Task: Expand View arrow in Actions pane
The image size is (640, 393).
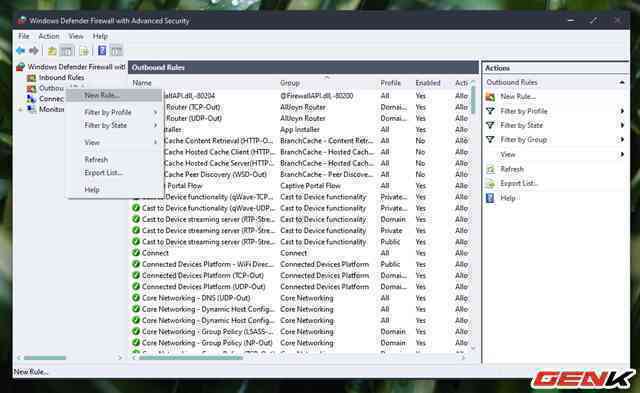Action: tap(622, 154)
